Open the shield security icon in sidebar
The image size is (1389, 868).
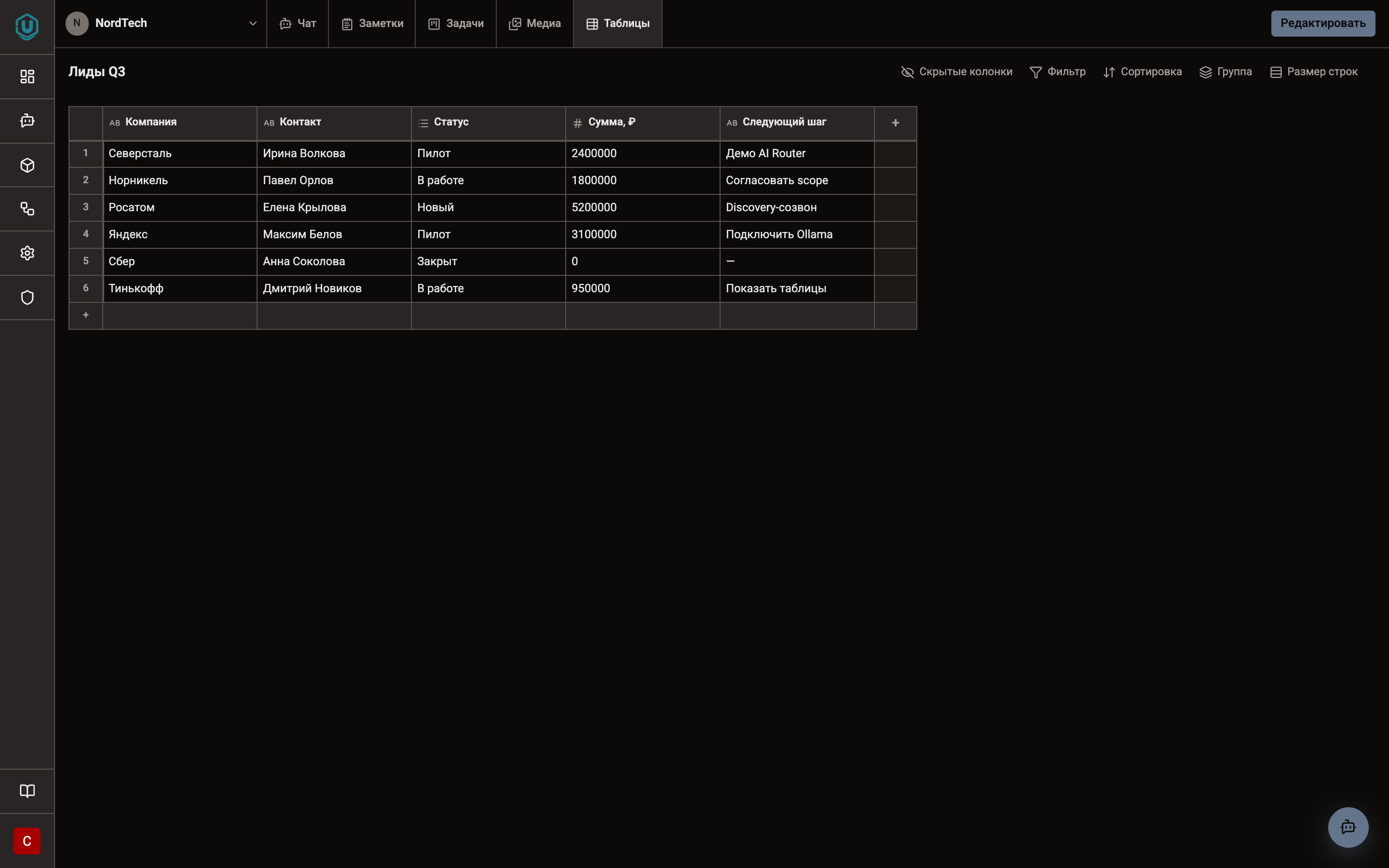coord(27,298)
